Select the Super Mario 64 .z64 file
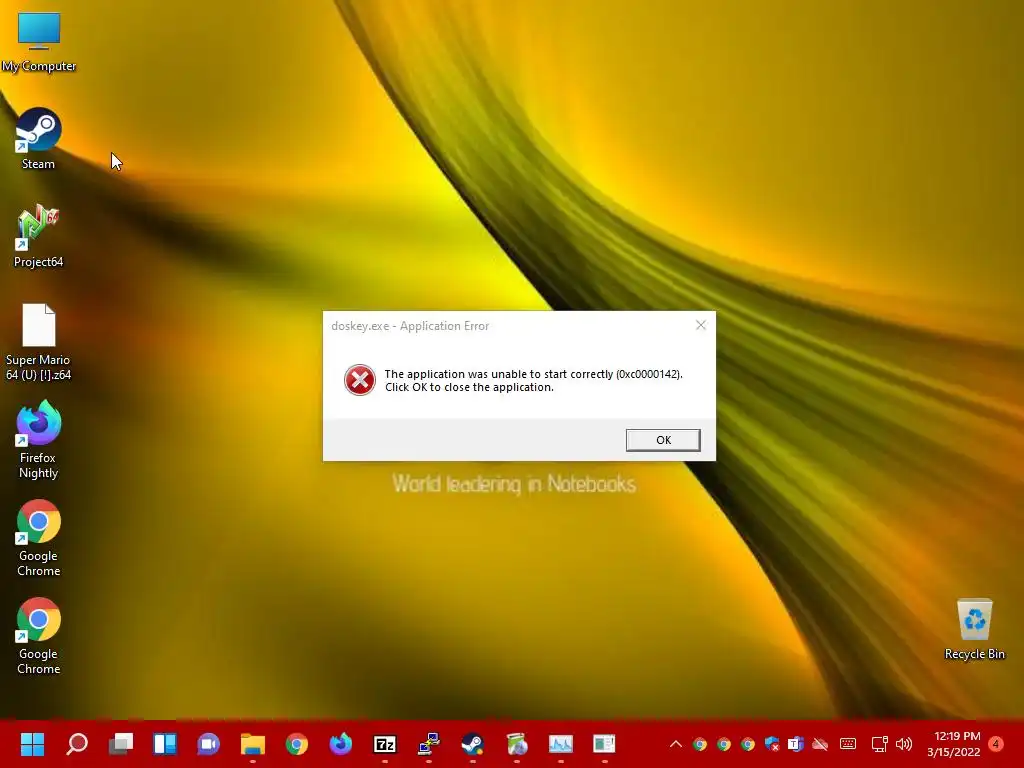The image size is (1024, 768). point(39,342)
